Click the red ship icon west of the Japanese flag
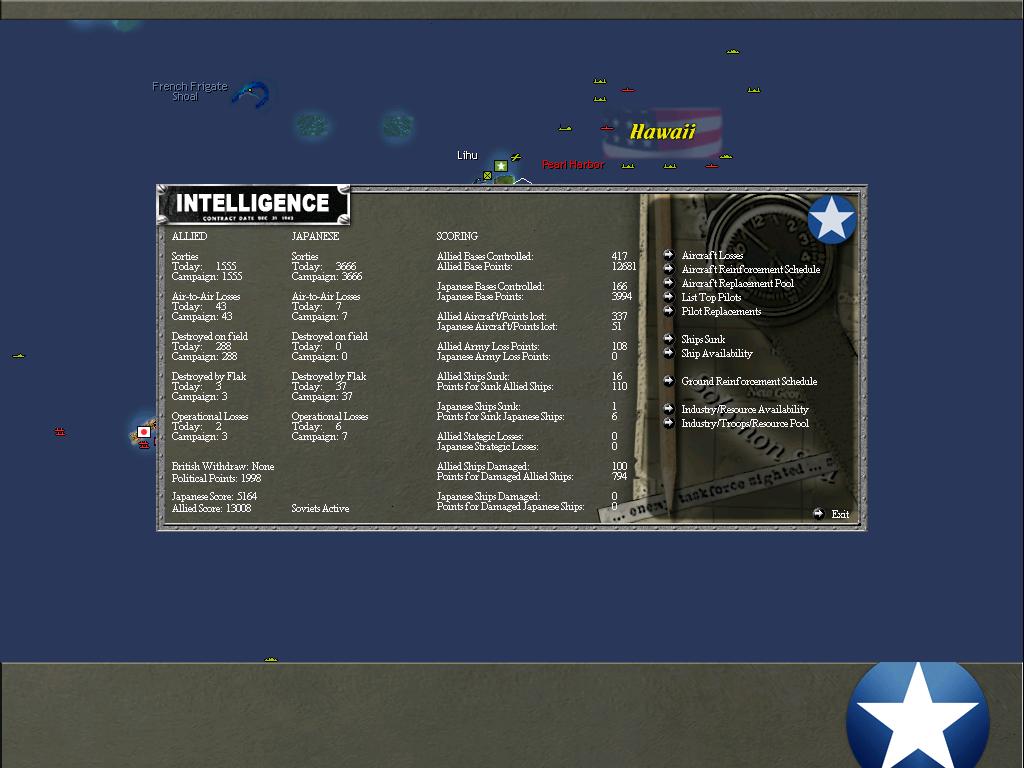This screenshot has width=1024, height=768. point(59,432)
